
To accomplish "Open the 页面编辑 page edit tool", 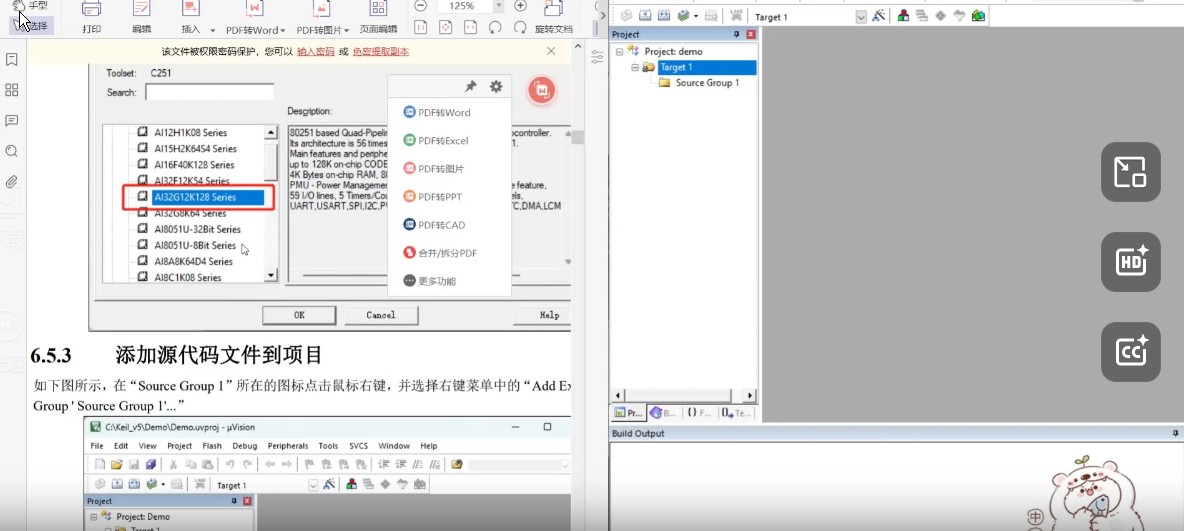I will (378, 10).
